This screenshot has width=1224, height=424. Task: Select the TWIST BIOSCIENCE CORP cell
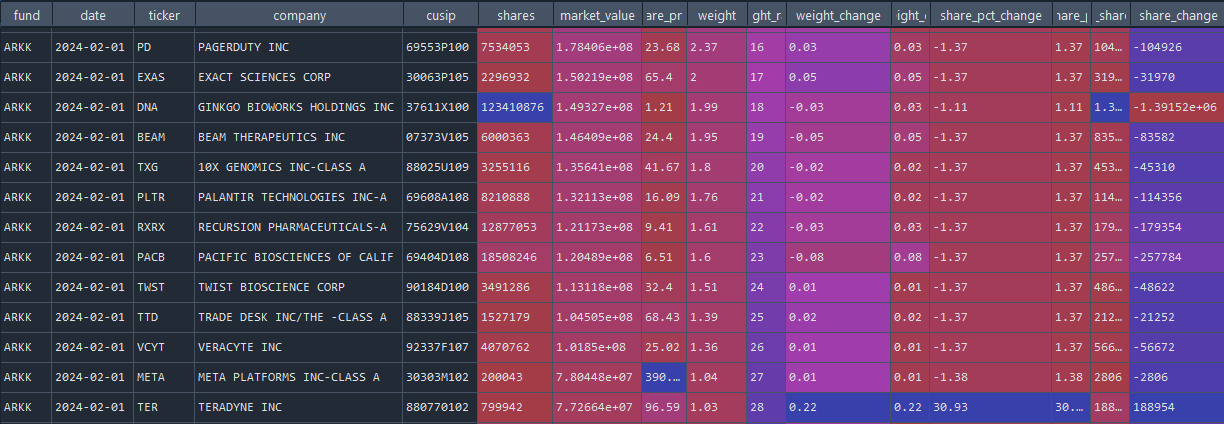pyautogui.click(x=299, y=287)
